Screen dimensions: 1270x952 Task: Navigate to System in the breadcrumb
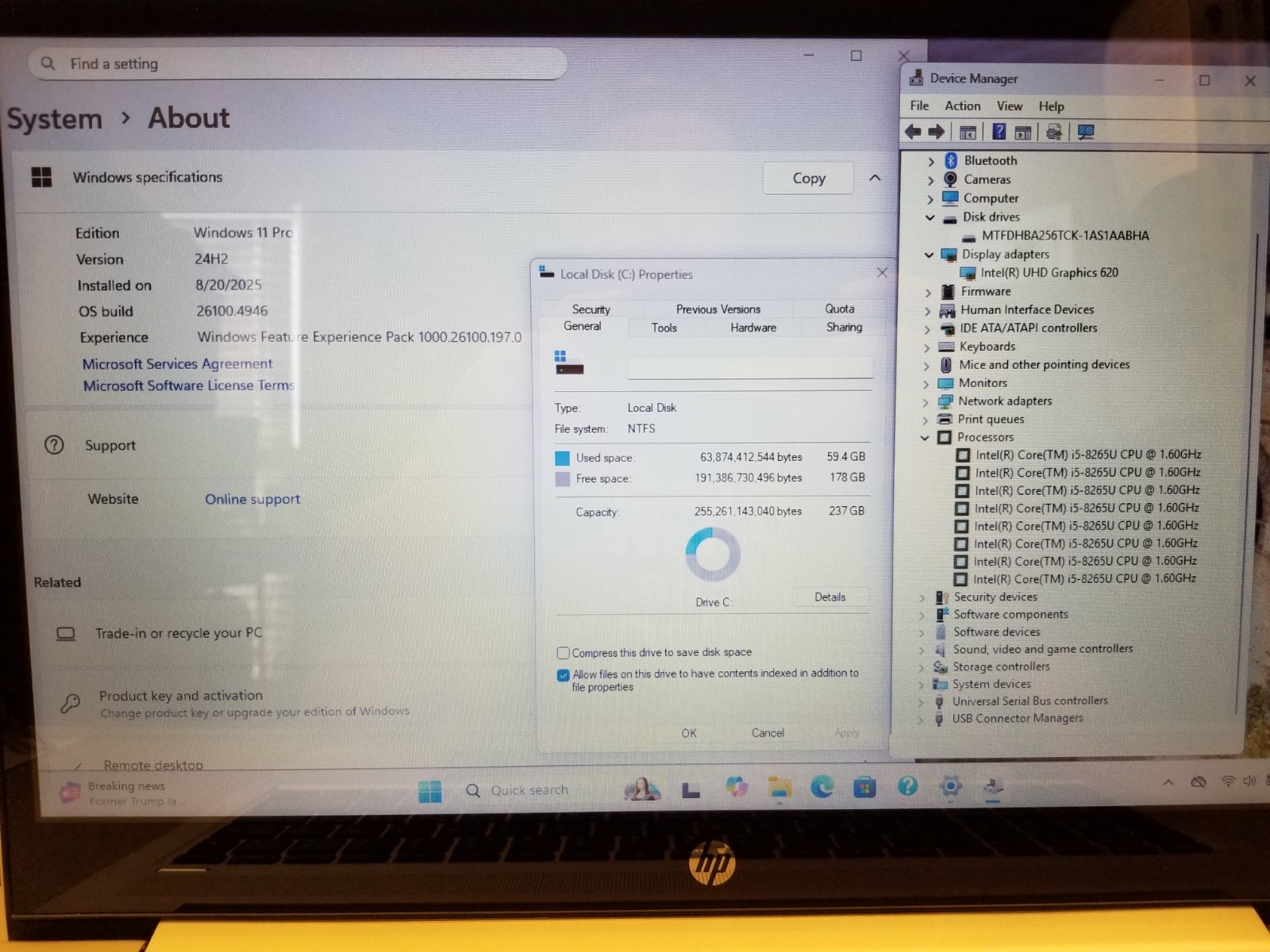pos(55,119)
